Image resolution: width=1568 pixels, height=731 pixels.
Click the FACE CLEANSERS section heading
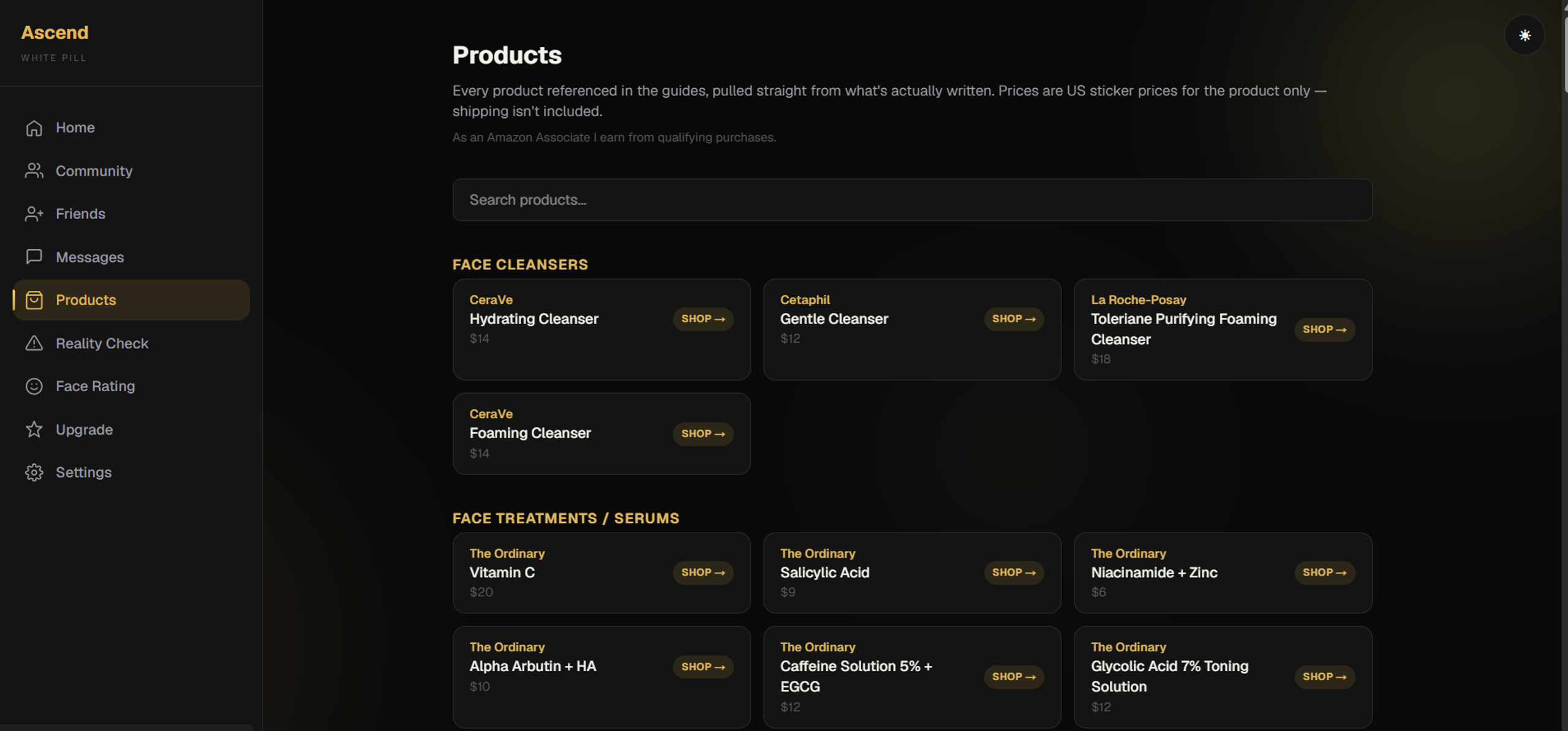click(x=520, y=264)
